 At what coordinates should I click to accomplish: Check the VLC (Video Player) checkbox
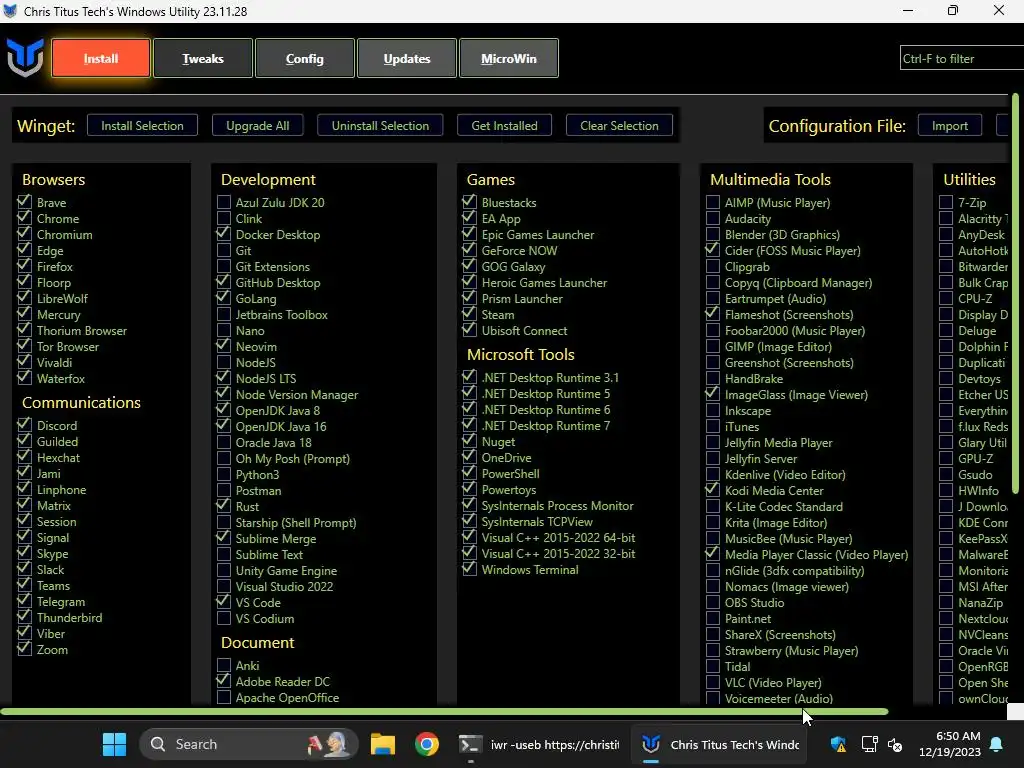click(712, 682)
